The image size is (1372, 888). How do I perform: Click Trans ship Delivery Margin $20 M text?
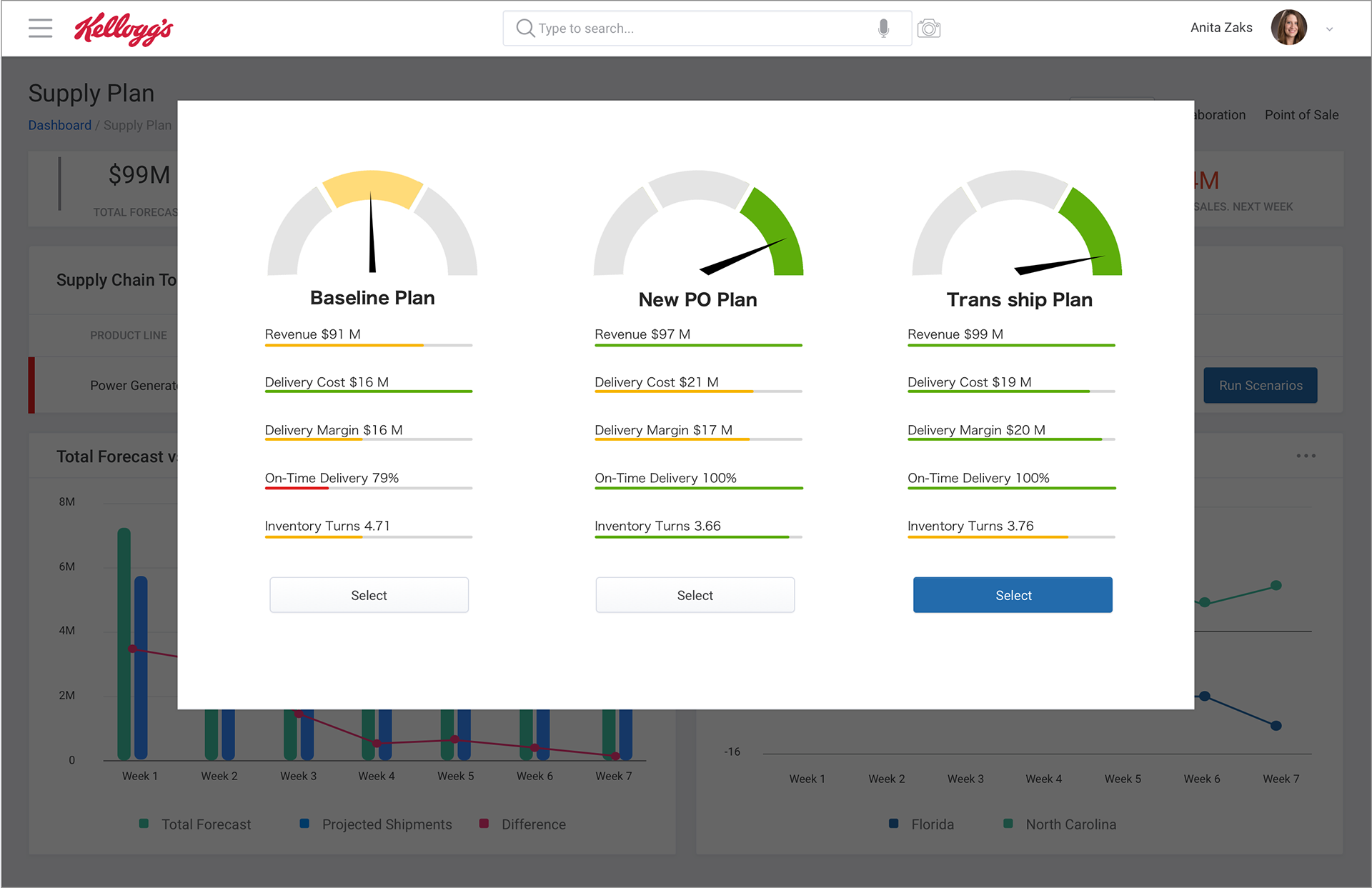[976, 430]
